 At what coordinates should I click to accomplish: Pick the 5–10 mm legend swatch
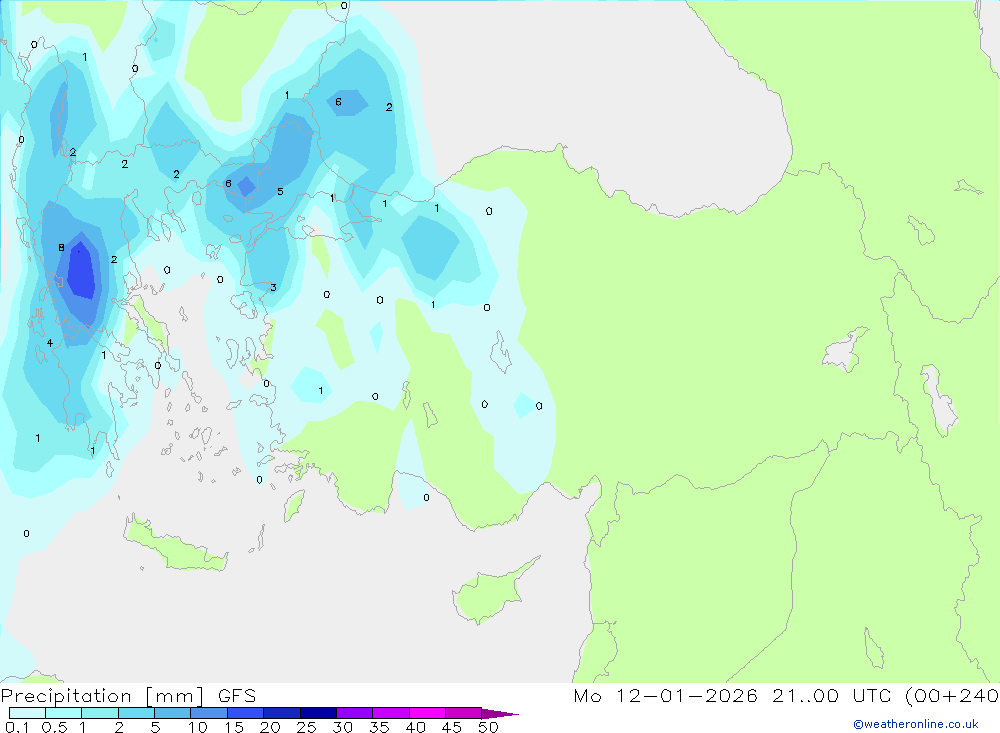click(172, 713)
